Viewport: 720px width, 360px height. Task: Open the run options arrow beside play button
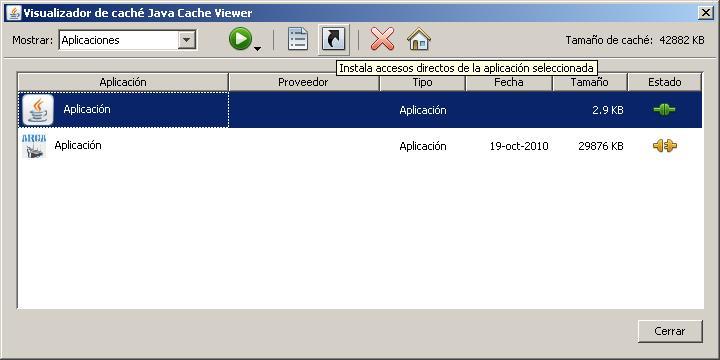[x=258, y=48]
